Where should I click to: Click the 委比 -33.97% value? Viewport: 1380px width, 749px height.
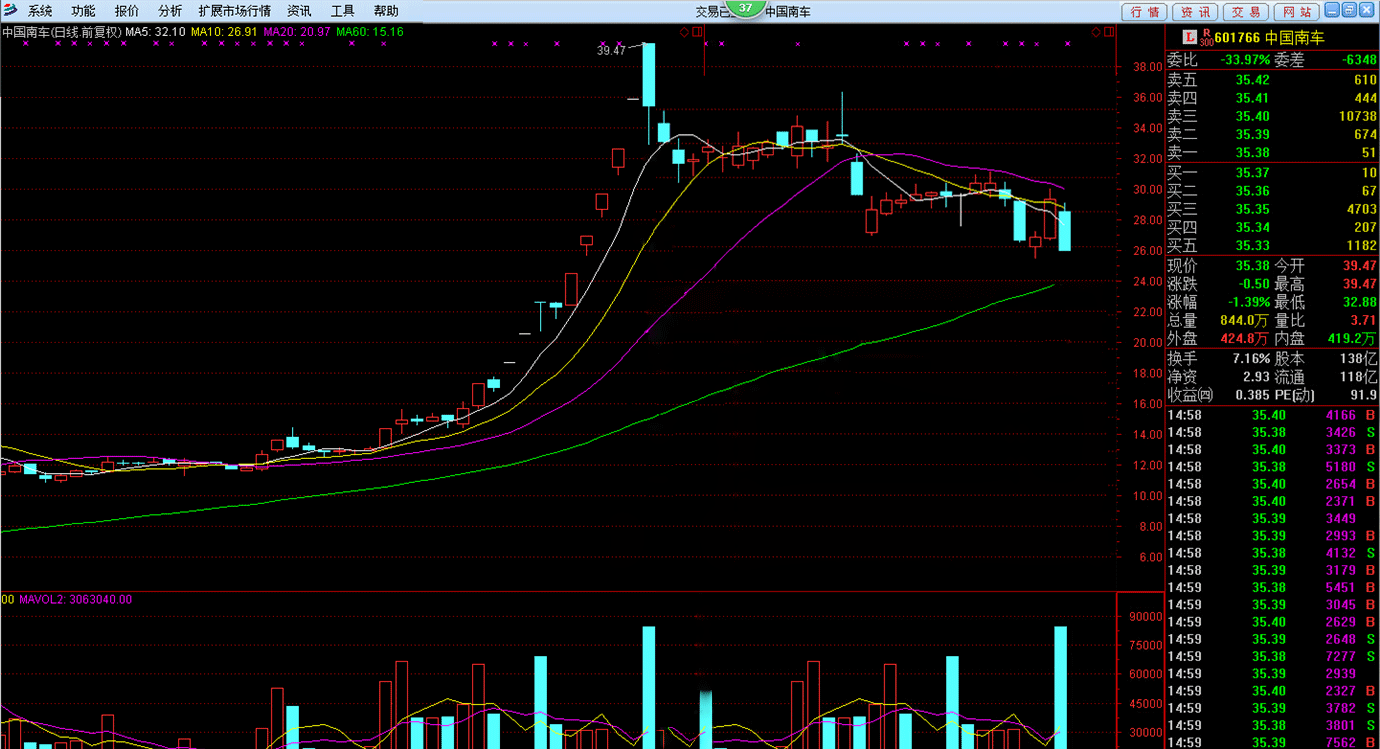[x=1245, y=60]
